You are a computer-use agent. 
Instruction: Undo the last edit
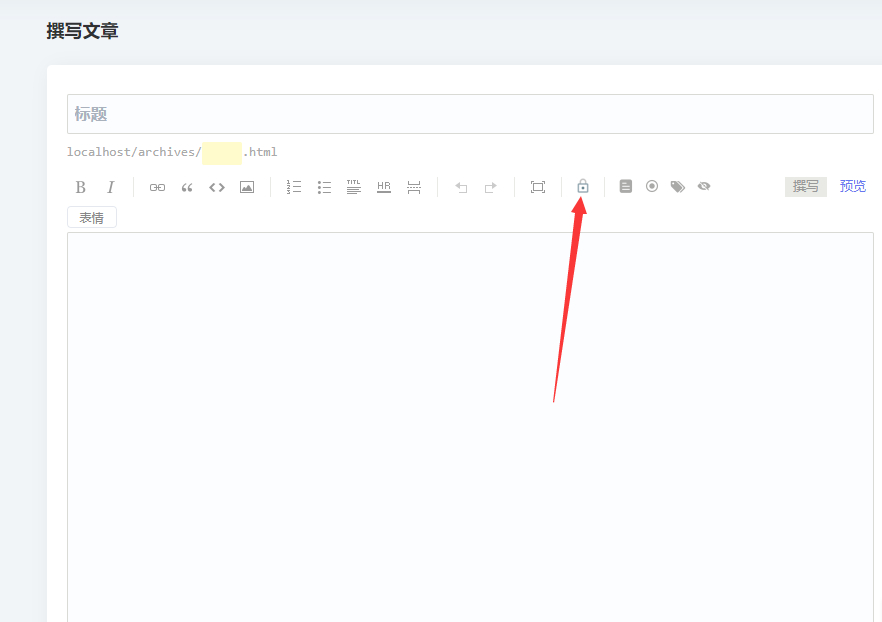tap(461, 187)
